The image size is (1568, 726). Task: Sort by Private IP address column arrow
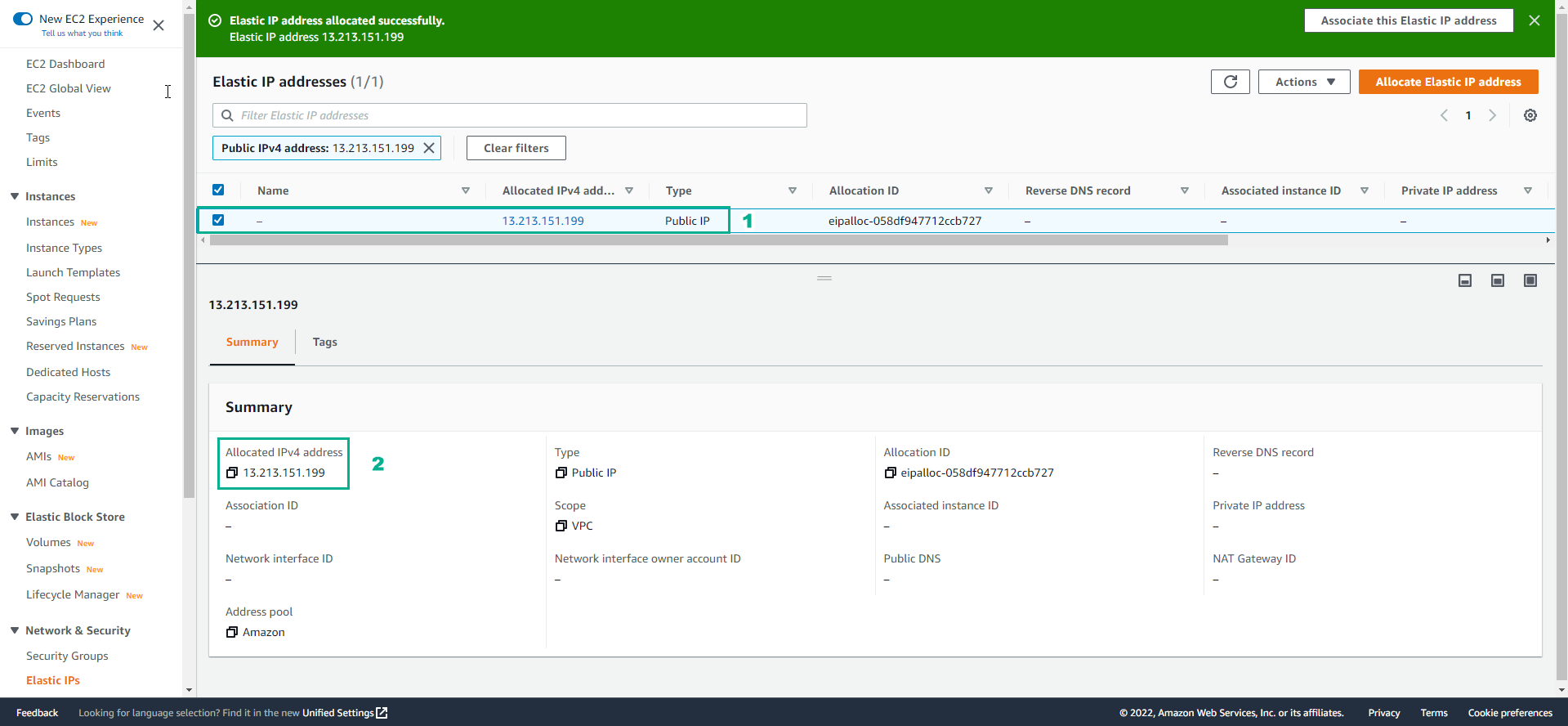click(1528, 190)
